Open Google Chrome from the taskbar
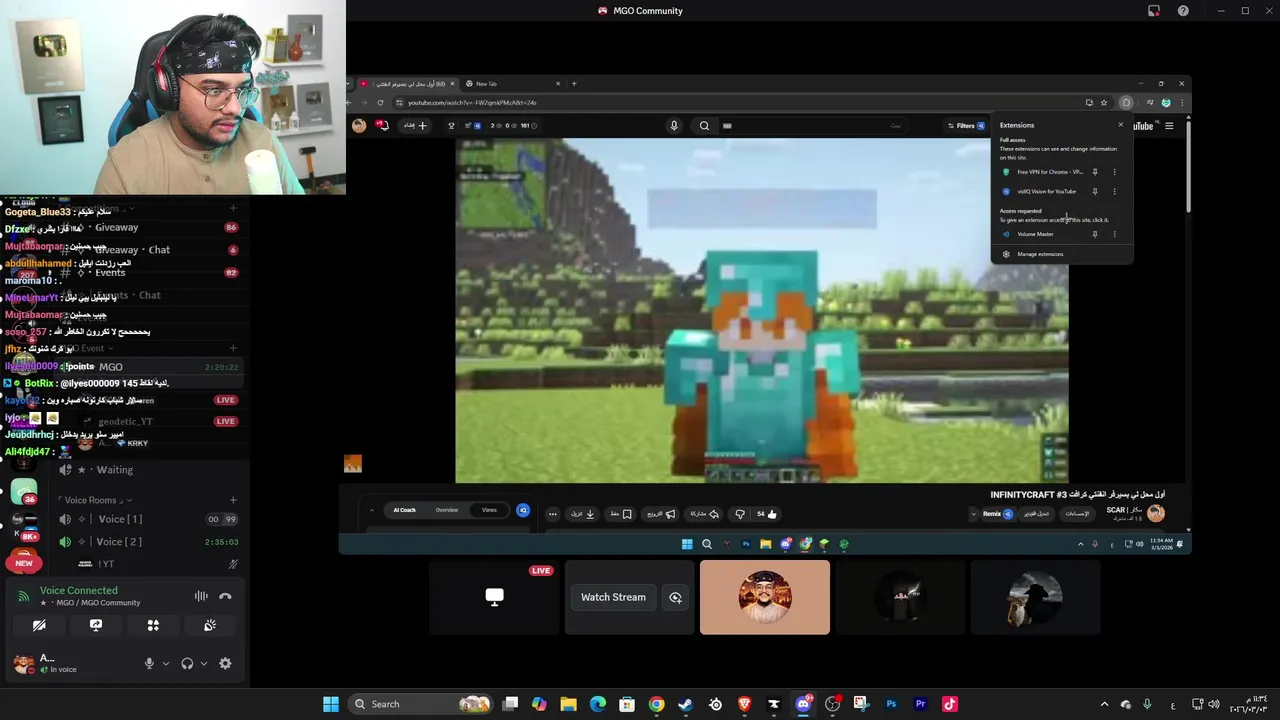 pyautogui.click(x=656, y=704)
